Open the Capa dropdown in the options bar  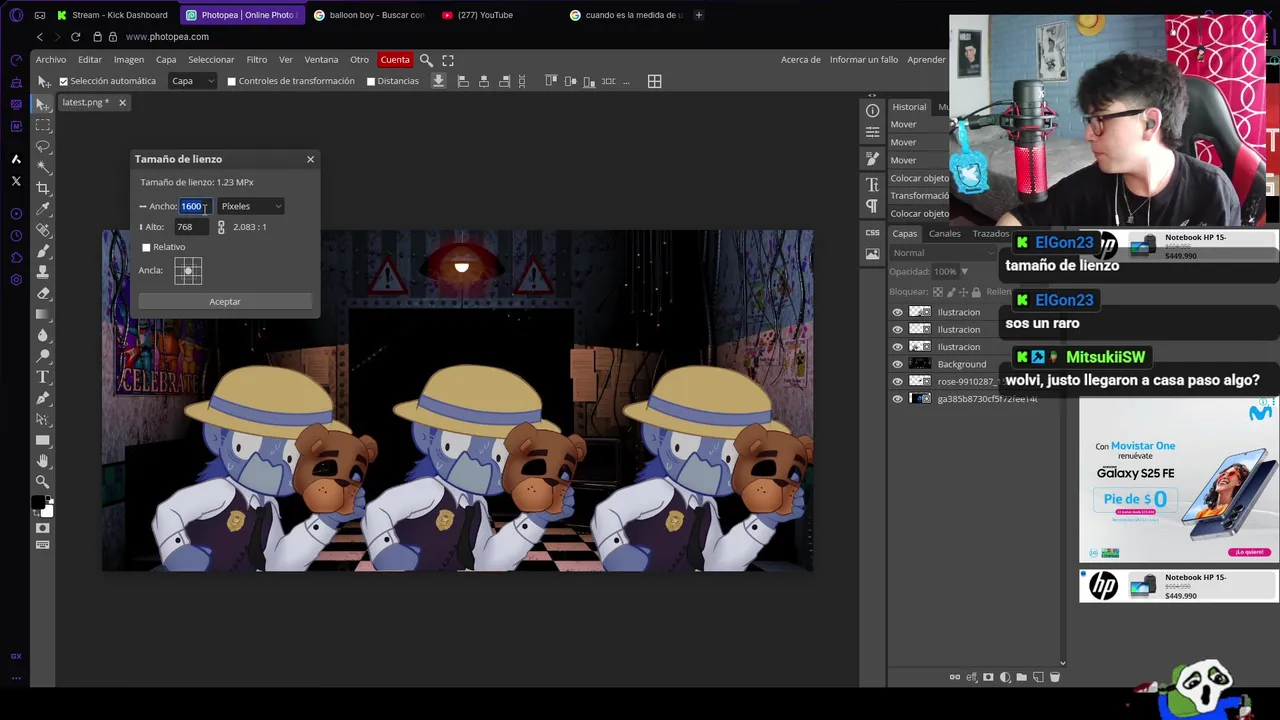[192, 81]
